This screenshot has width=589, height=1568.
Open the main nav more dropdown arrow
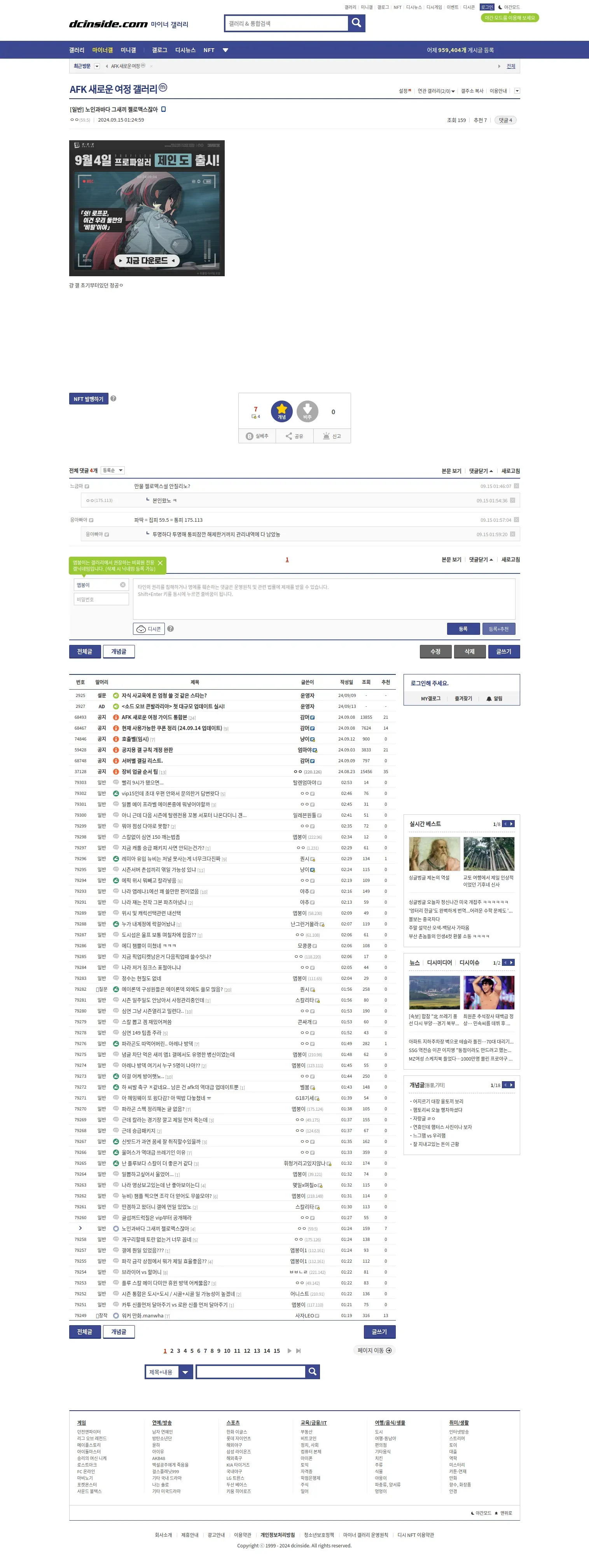pyautogui.click(x=225, y=50)
